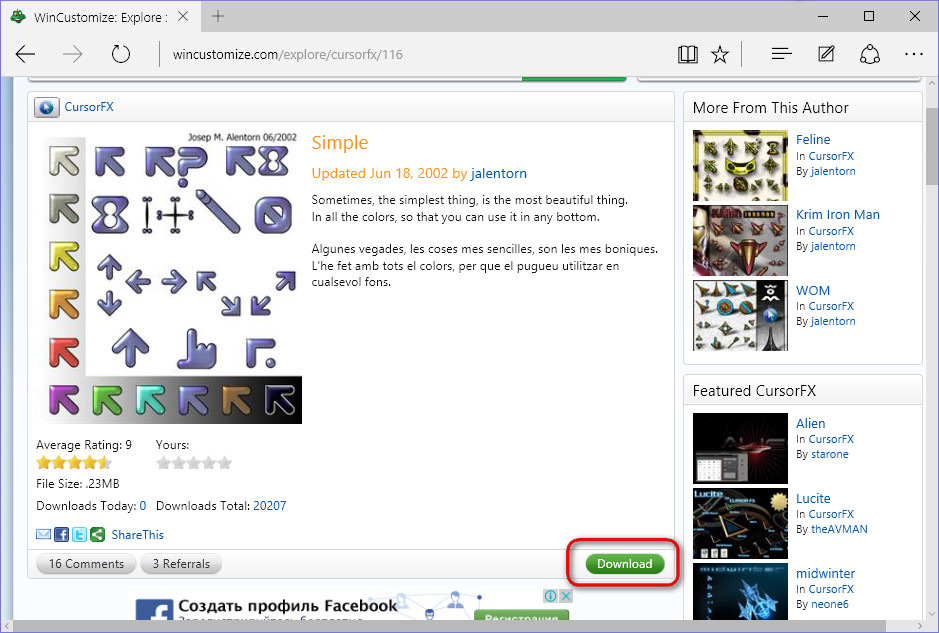Open the Hub three-lines icon

782,54
